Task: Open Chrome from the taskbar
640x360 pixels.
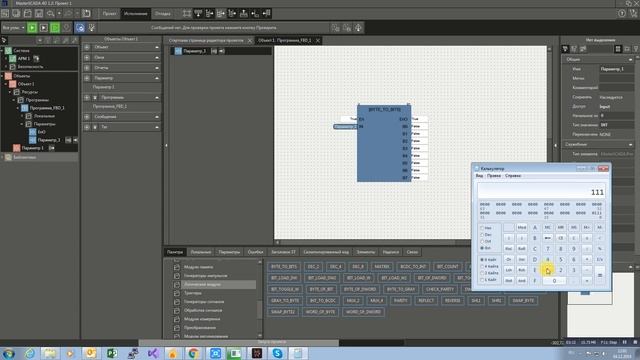Action: coord(193,353)
